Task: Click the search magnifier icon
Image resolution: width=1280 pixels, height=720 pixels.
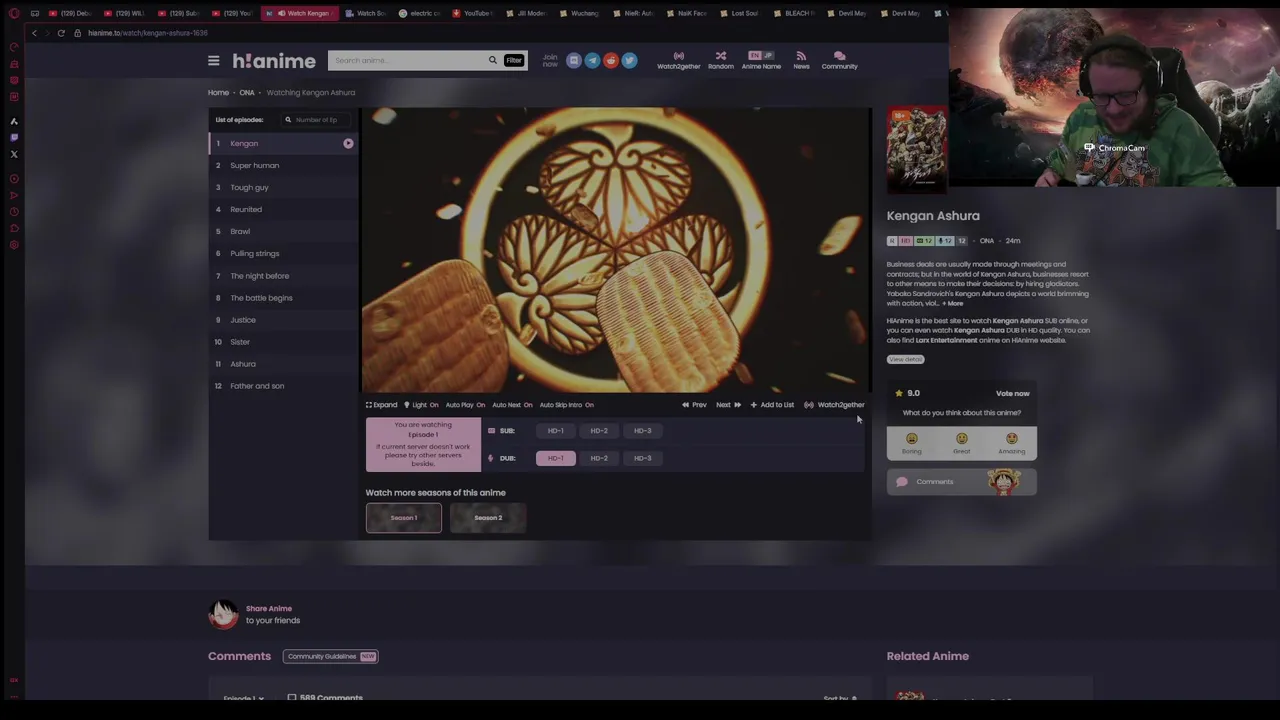Action: (492, 60)
